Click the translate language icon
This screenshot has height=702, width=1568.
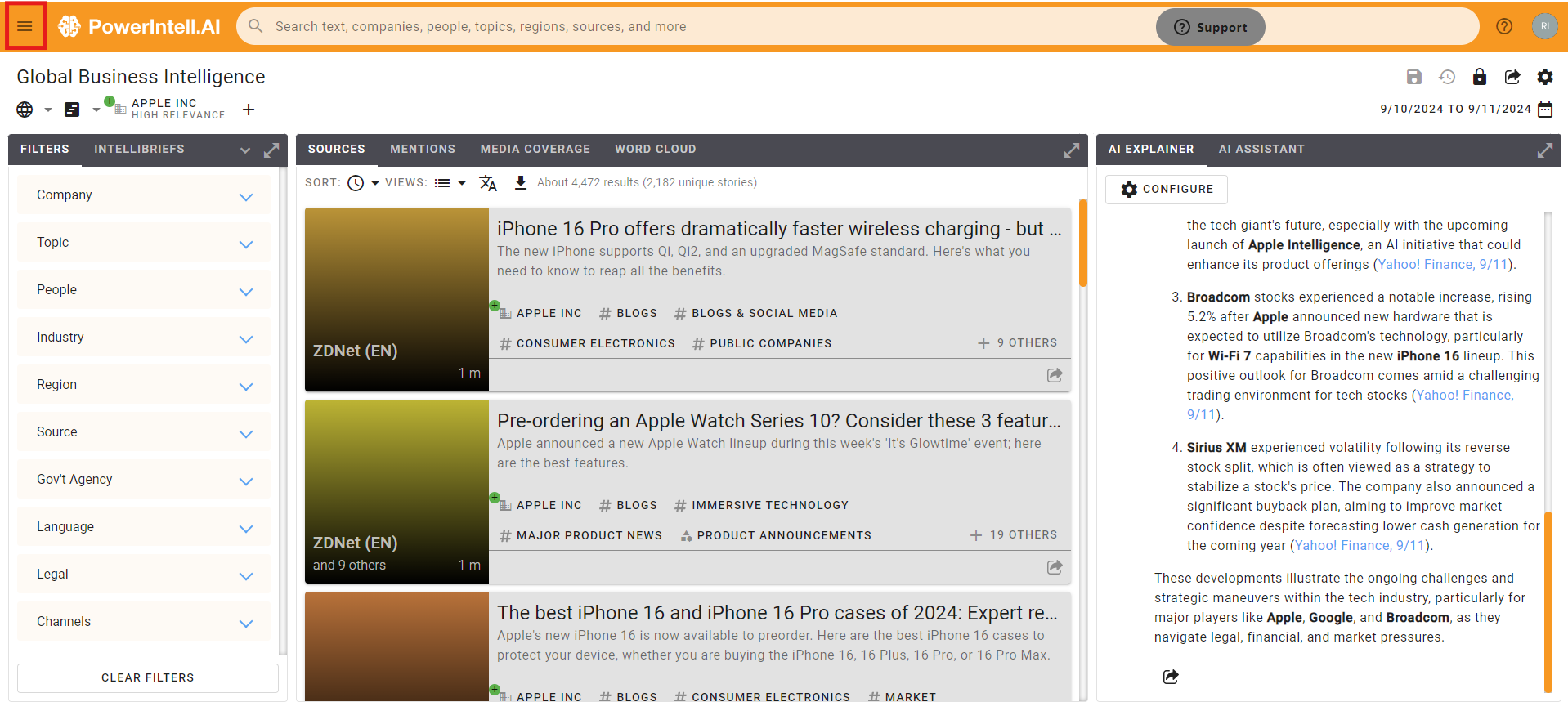click(x=488, y=183)
